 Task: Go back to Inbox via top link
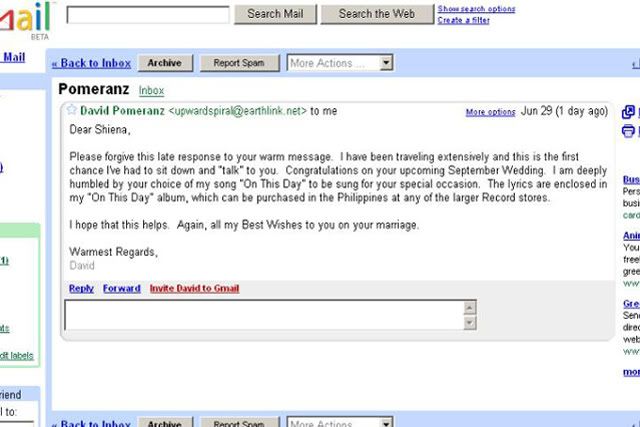click(x=91, y=63)
